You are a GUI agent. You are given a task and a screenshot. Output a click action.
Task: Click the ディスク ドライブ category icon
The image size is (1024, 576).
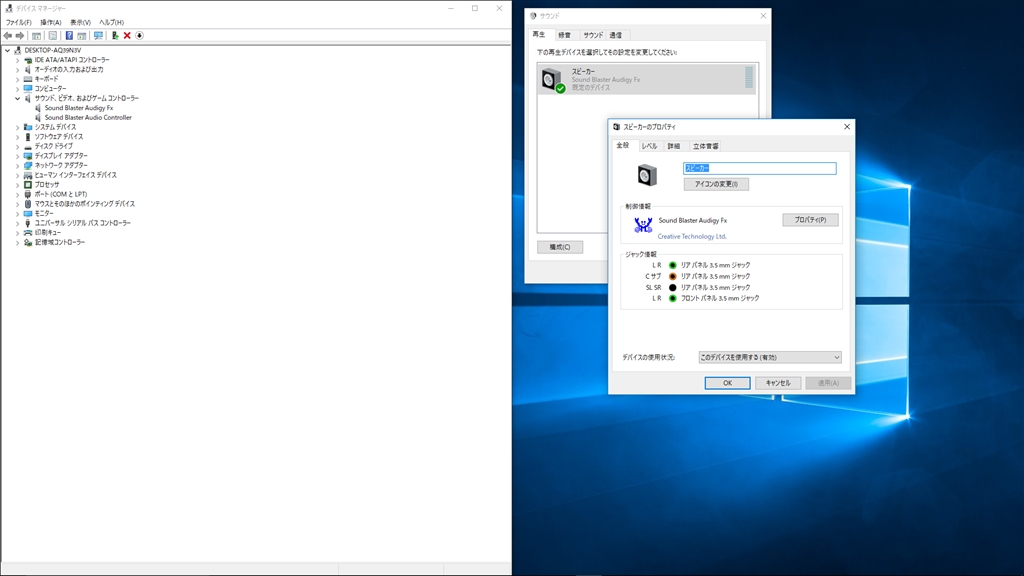tap(28, 146)
